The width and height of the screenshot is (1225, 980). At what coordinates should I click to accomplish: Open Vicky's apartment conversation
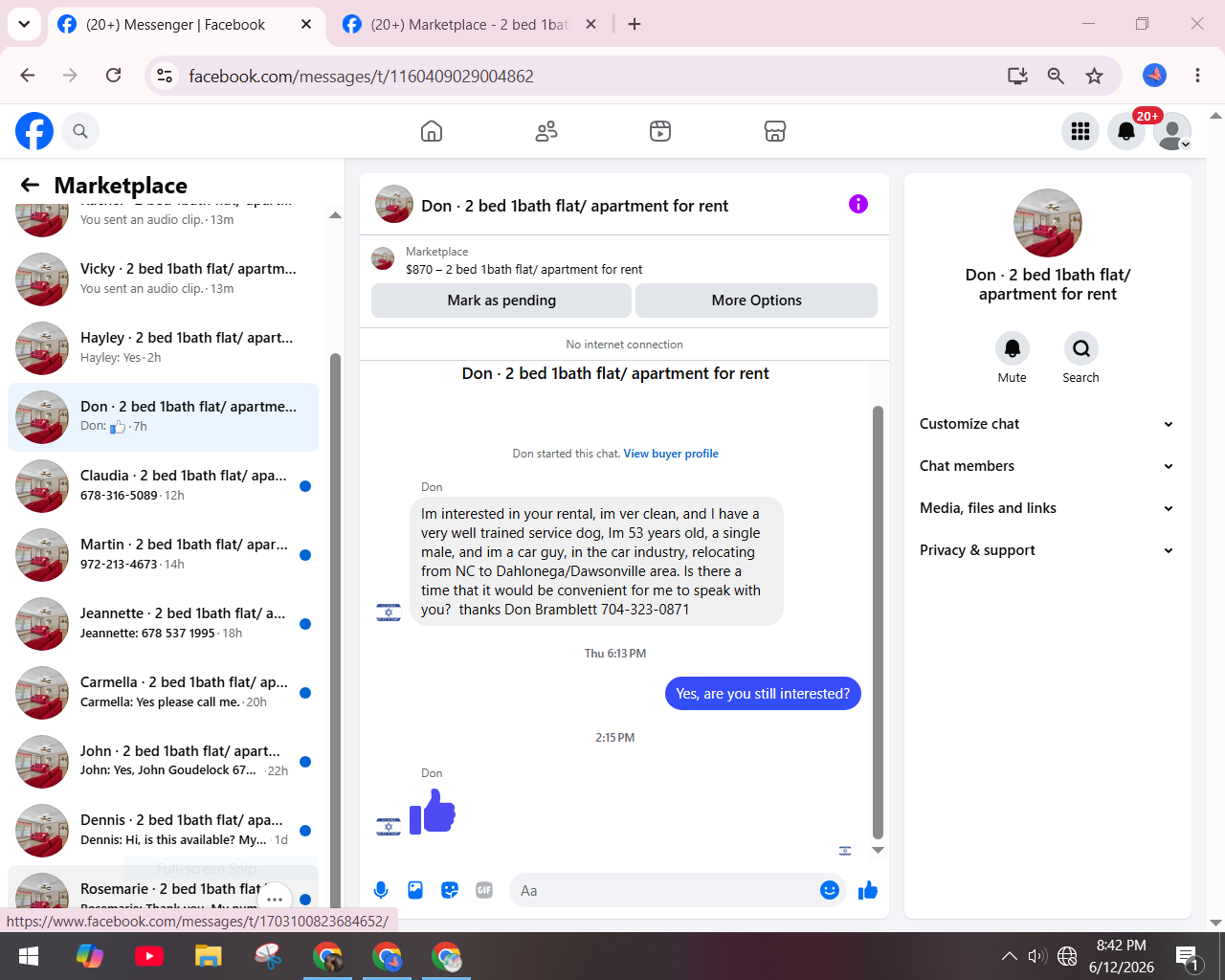[x=163, y=278]
